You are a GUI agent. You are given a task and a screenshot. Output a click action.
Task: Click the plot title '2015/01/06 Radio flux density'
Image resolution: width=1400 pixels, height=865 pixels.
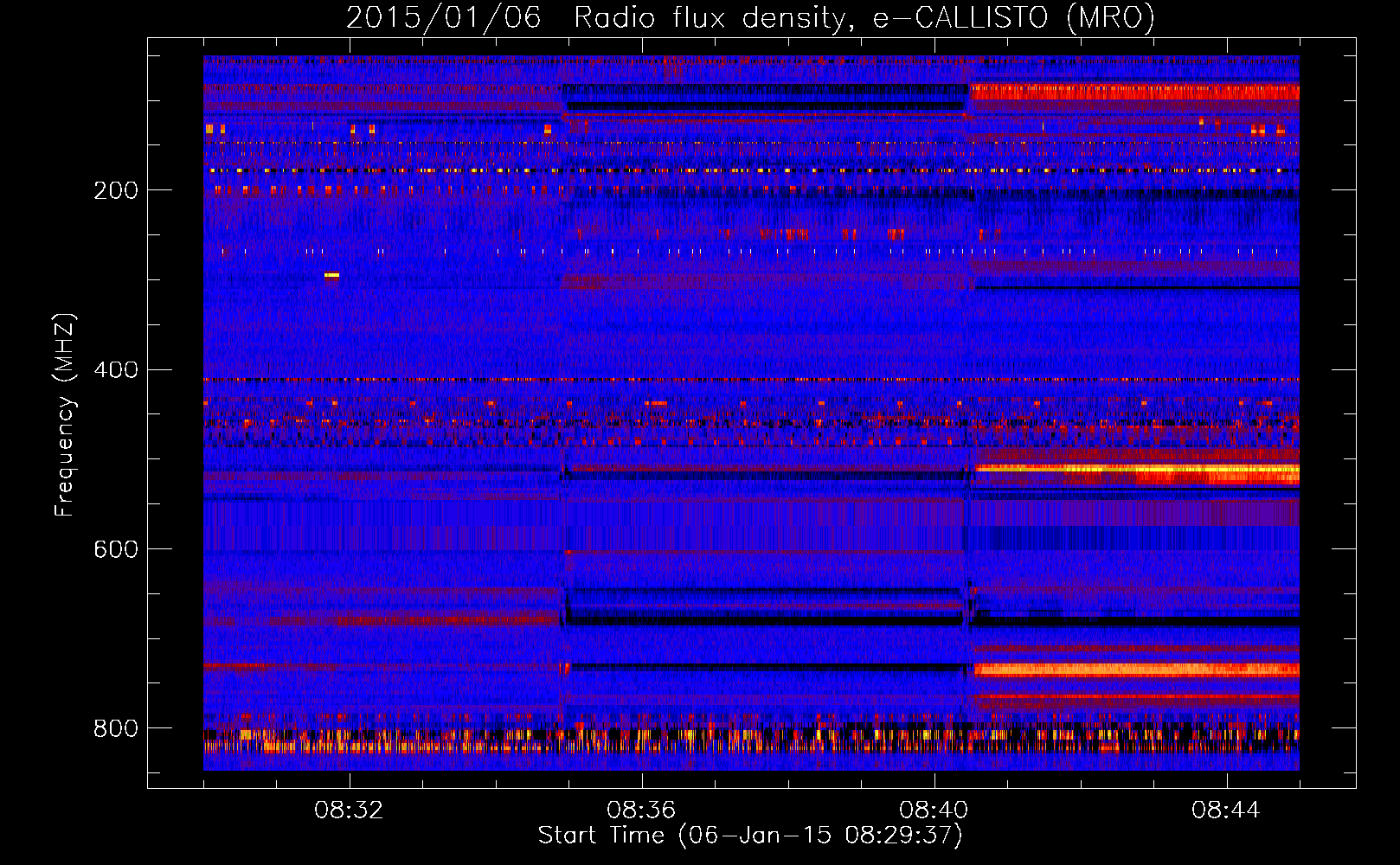click(751, 17)
